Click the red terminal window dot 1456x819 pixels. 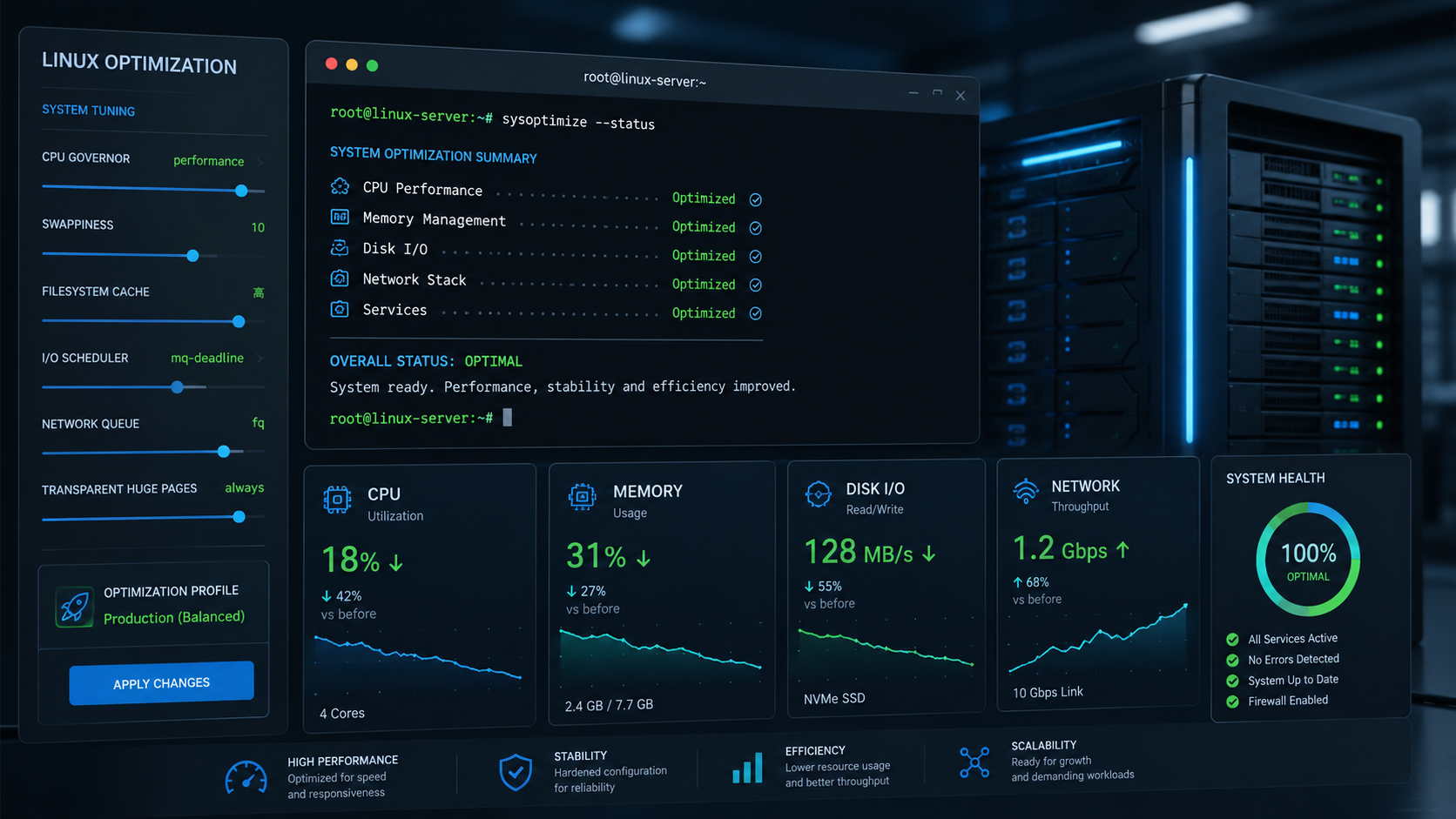pyautogui.click(x=331, y=64)
